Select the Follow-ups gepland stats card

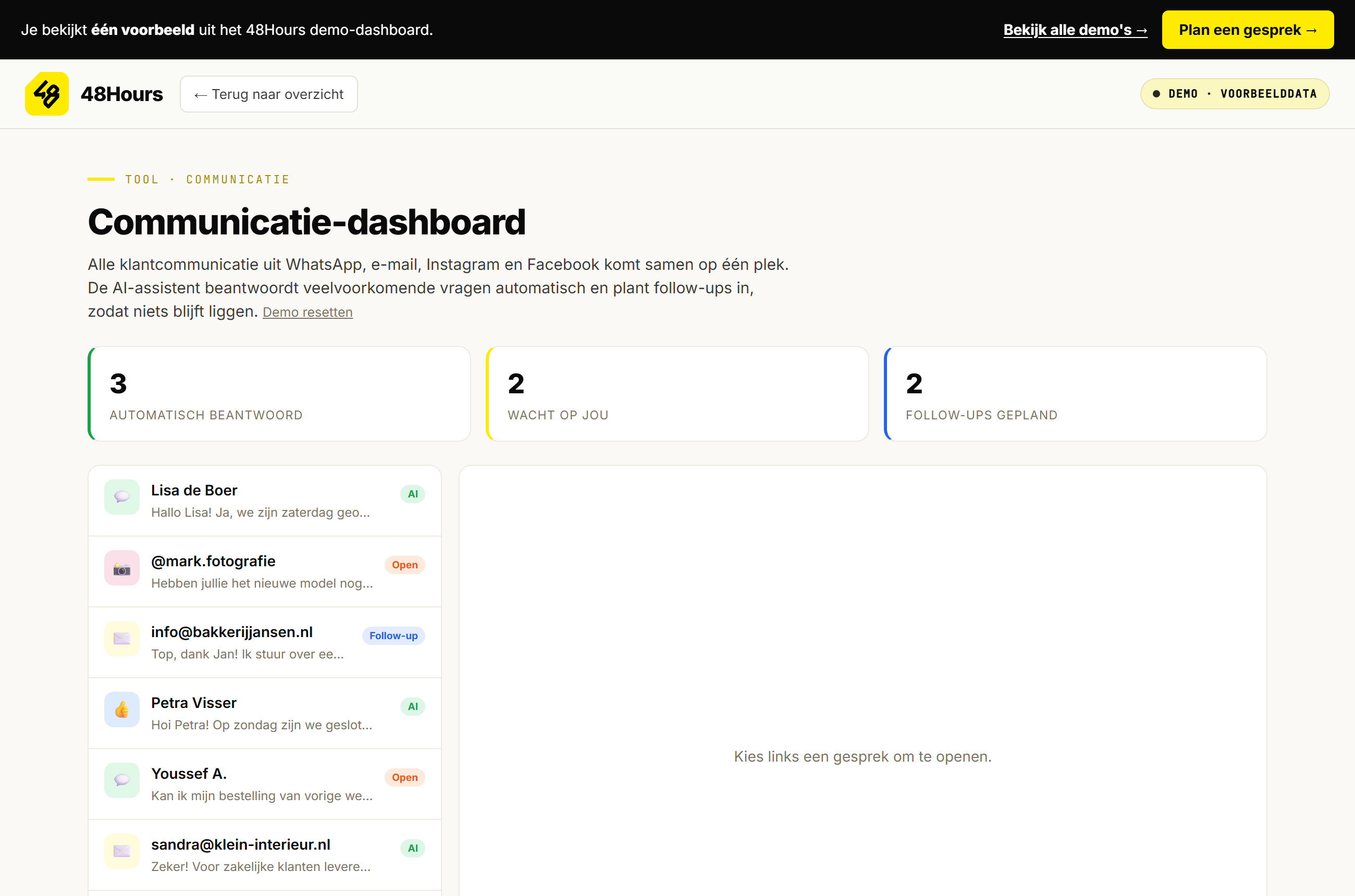click(x=1075, y=394)
